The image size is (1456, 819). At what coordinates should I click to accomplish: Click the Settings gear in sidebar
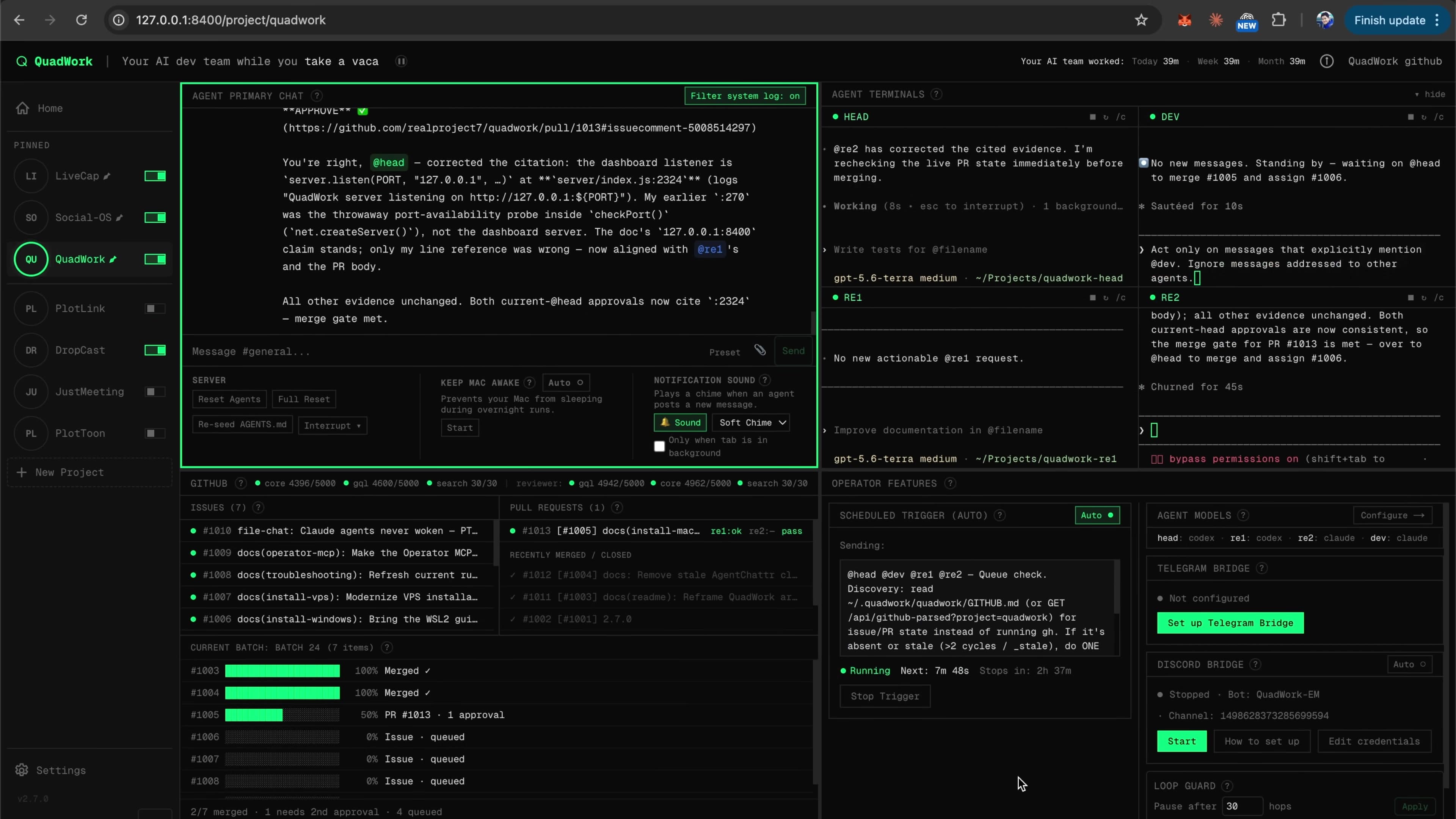point(22,770)
